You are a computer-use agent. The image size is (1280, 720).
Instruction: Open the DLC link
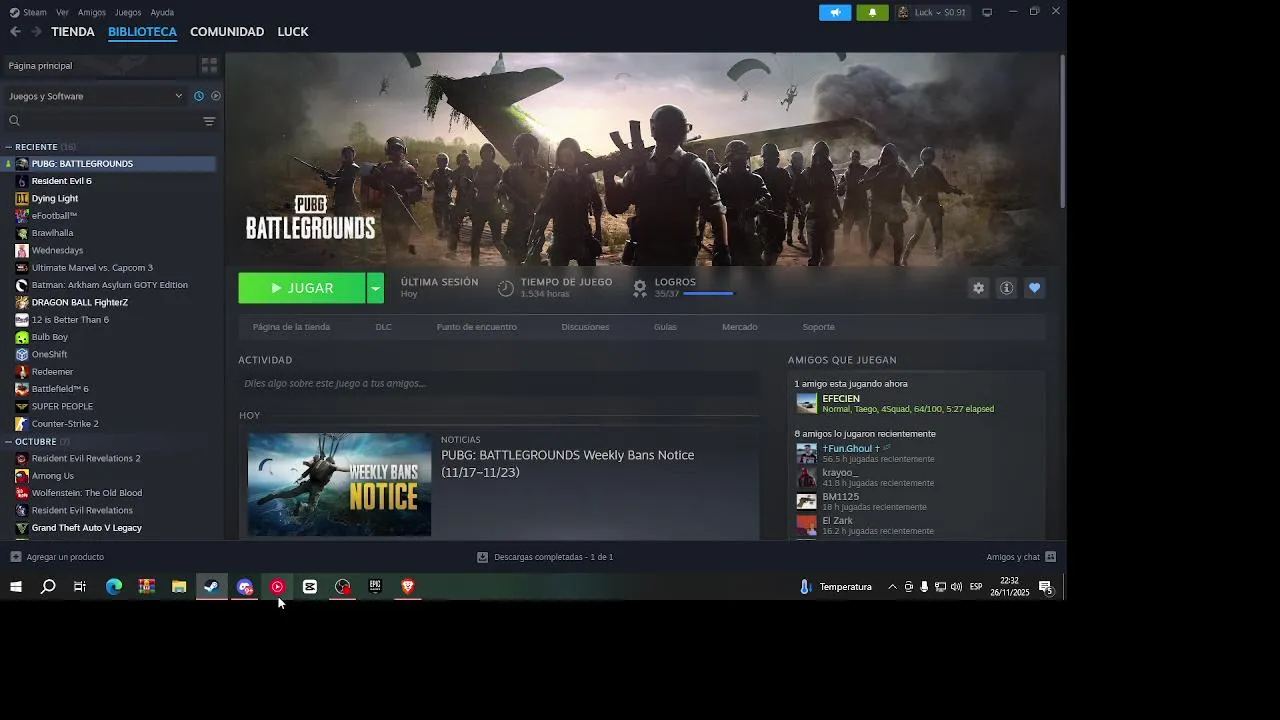[x=383, y=327]
